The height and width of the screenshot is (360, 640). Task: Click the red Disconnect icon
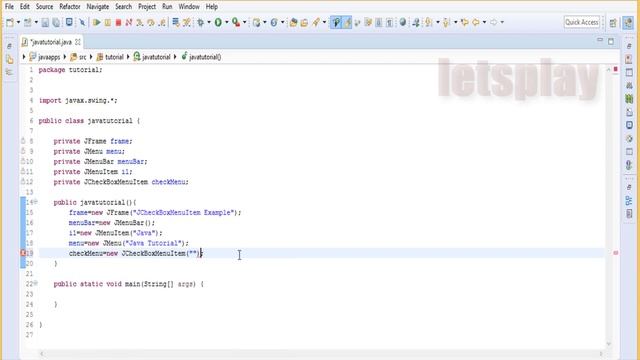129,22
